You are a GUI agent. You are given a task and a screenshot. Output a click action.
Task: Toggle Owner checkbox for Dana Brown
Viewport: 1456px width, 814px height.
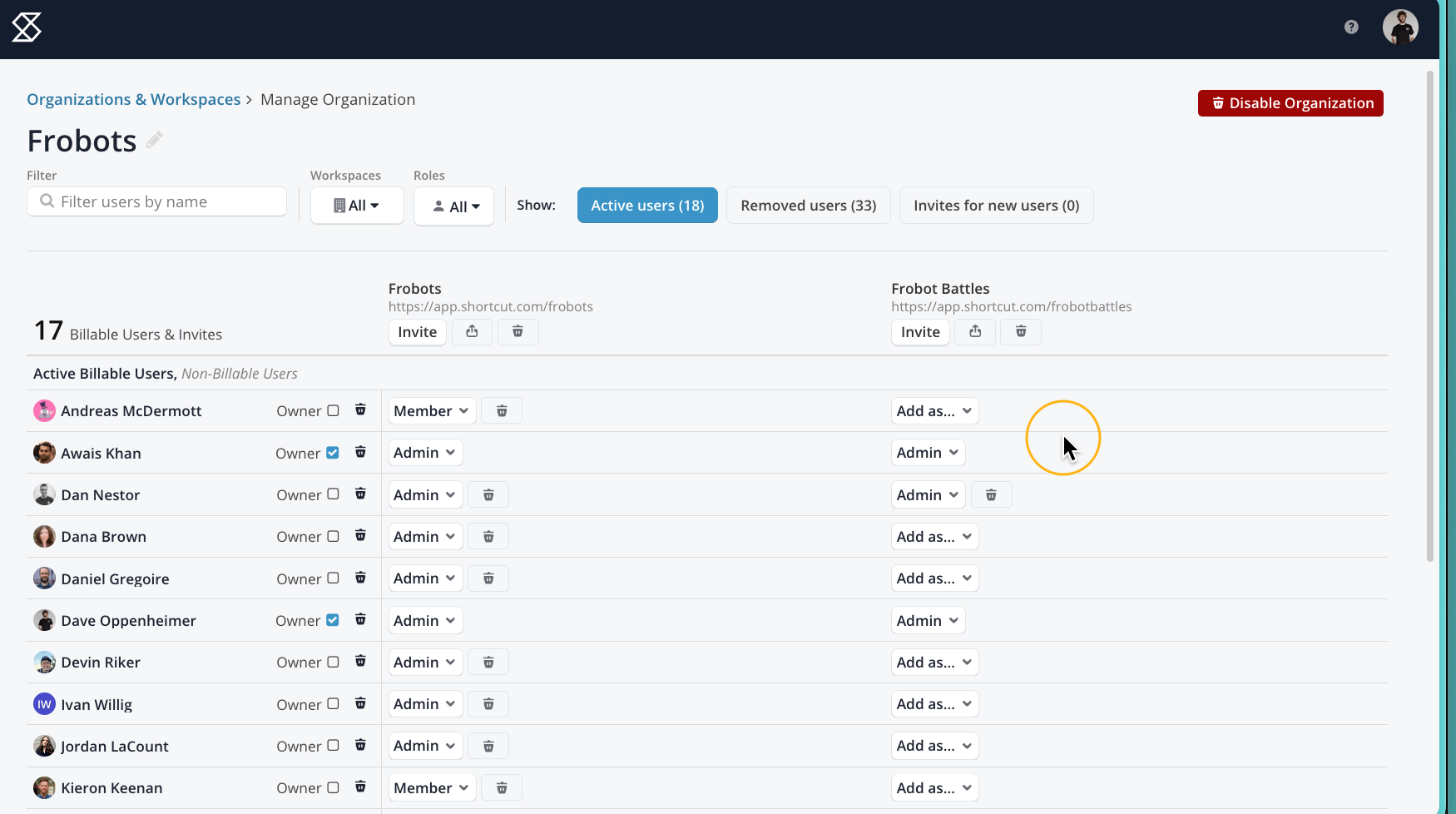pyautogui.click(x=333, y=536)
